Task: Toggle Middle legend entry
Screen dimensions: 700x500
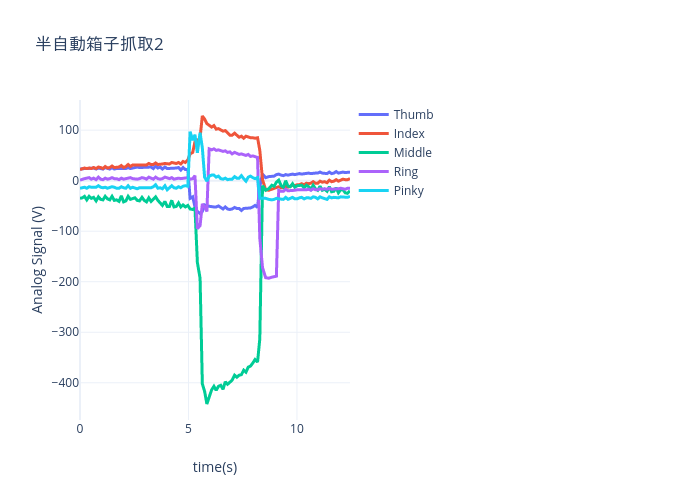Action: click(x=395, y=153)
